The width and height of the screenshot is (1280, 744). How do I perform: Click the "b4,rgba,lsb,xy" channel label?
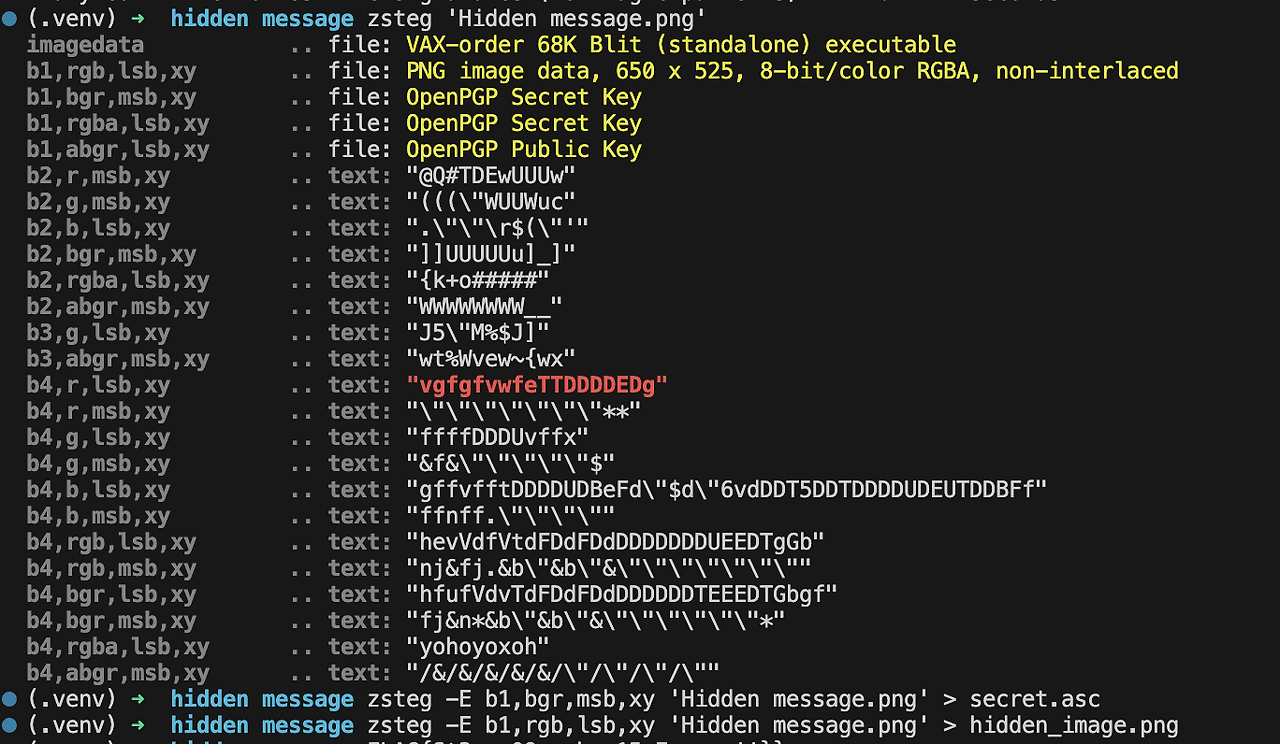click(118, 647)
